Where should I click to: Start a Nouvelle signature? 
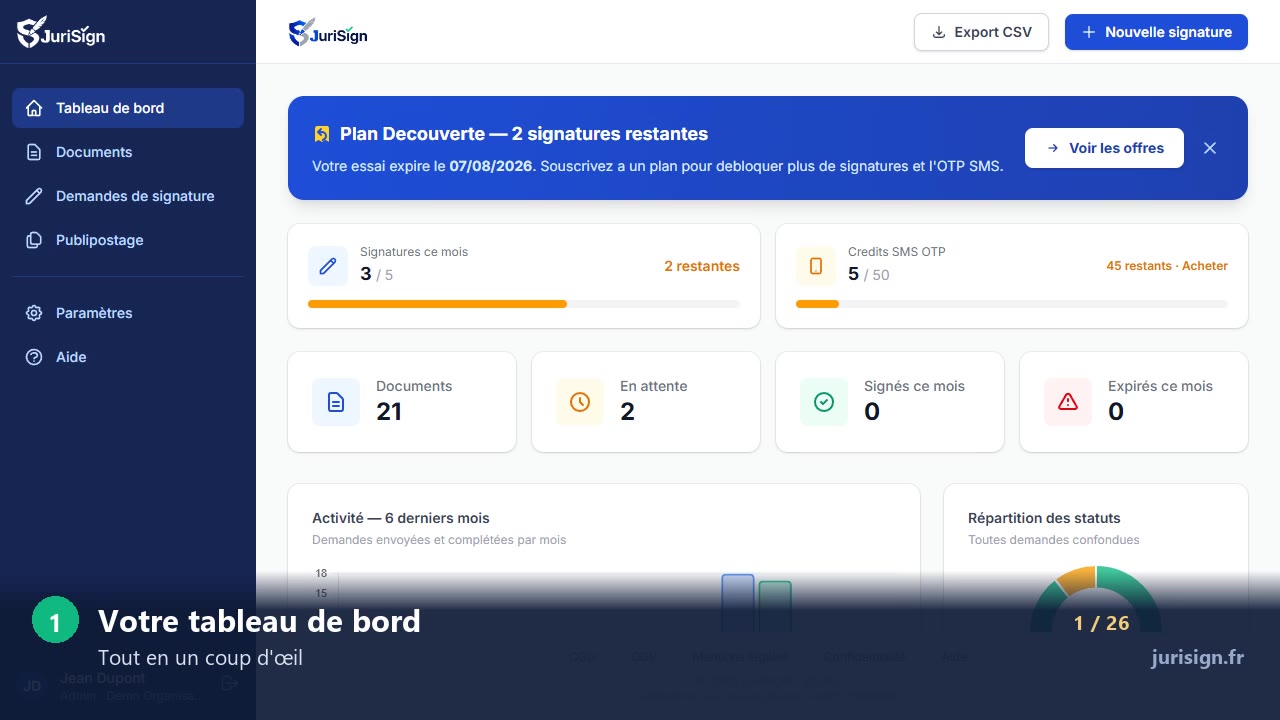(x=1156, y=32)
